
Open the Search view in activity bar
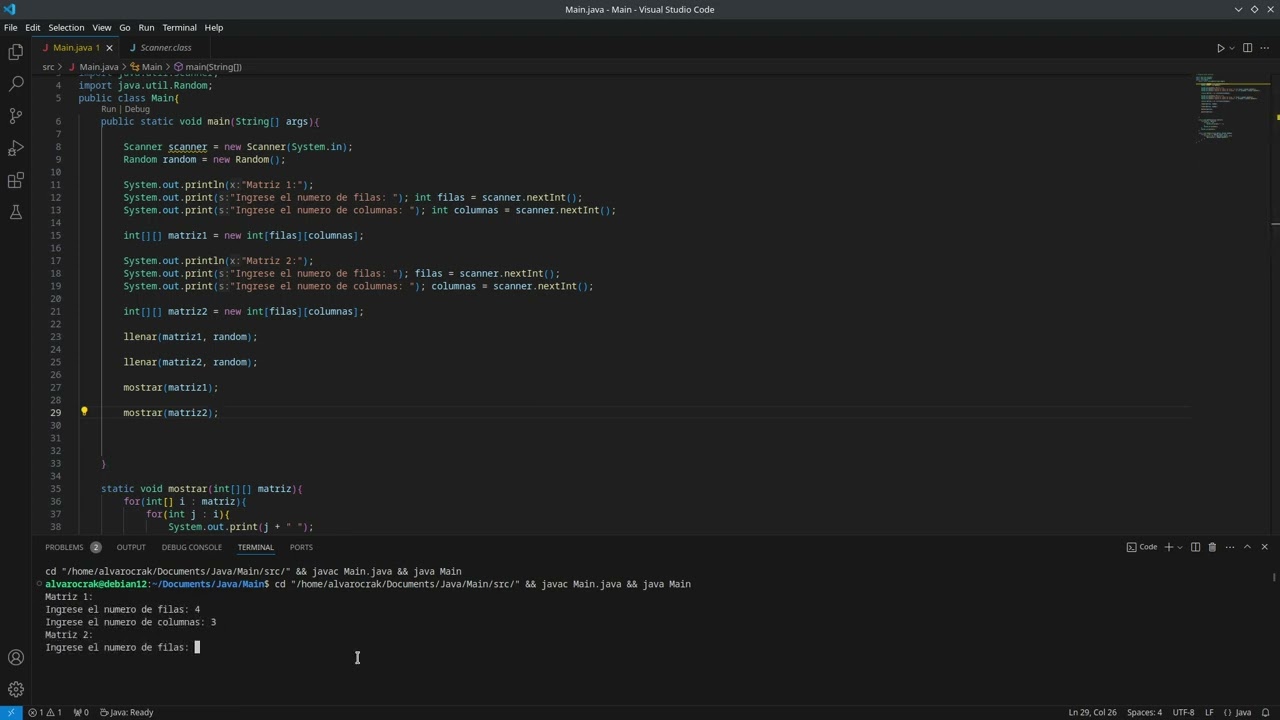click(x=16, y=84)
